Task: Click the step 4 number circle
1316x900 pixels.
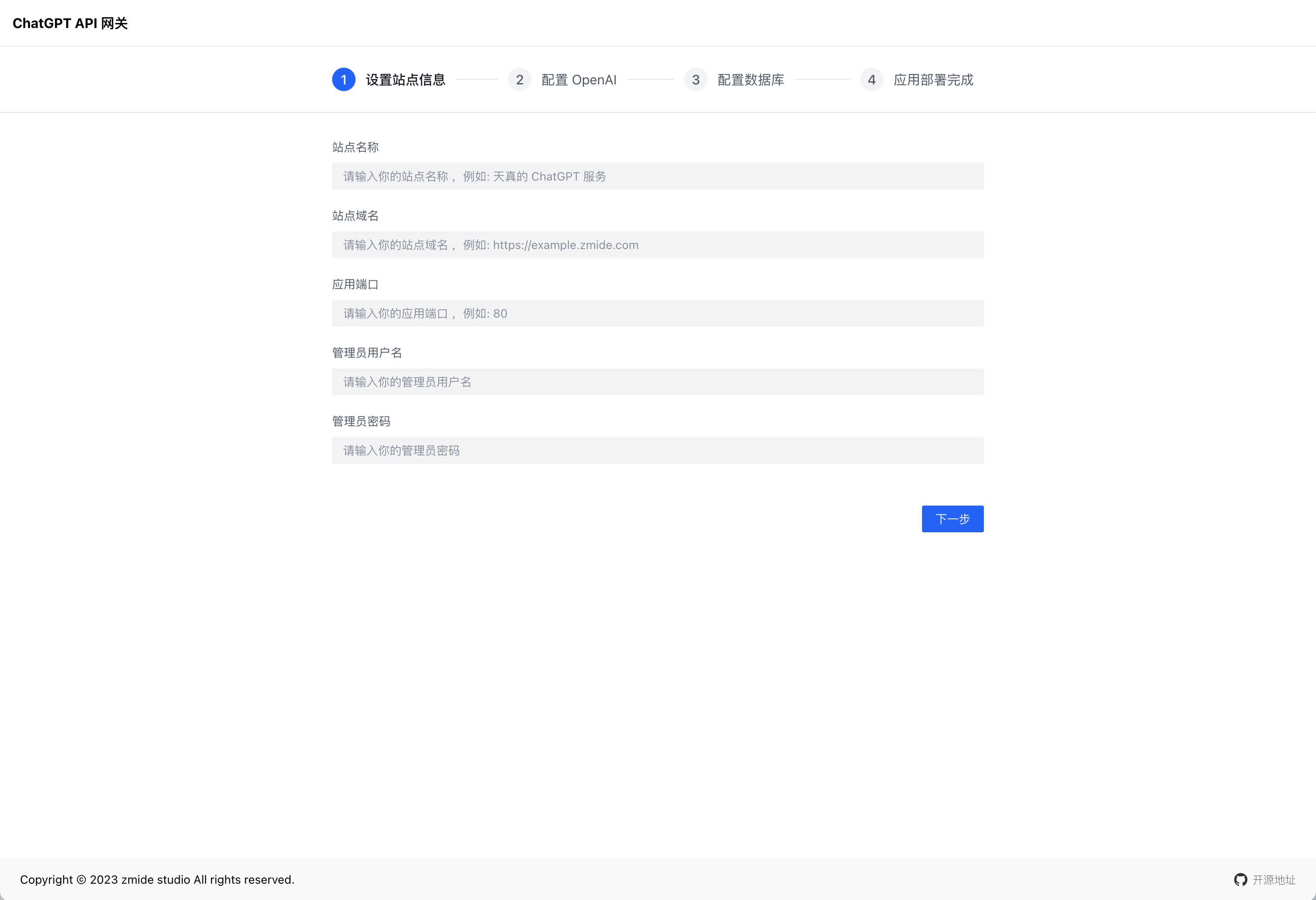Action: [x=871, y=80]
